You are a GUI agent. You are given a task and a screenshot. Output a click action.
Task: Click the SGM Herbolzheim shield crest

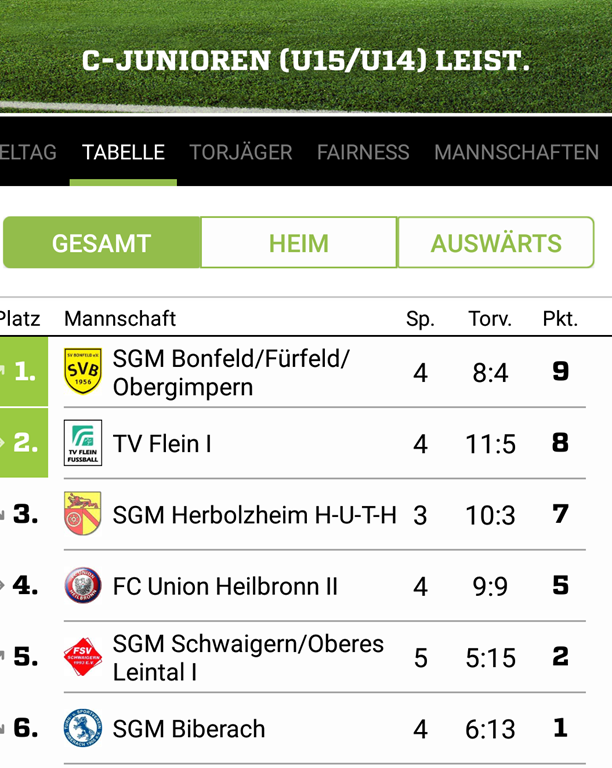click(82, 514)
